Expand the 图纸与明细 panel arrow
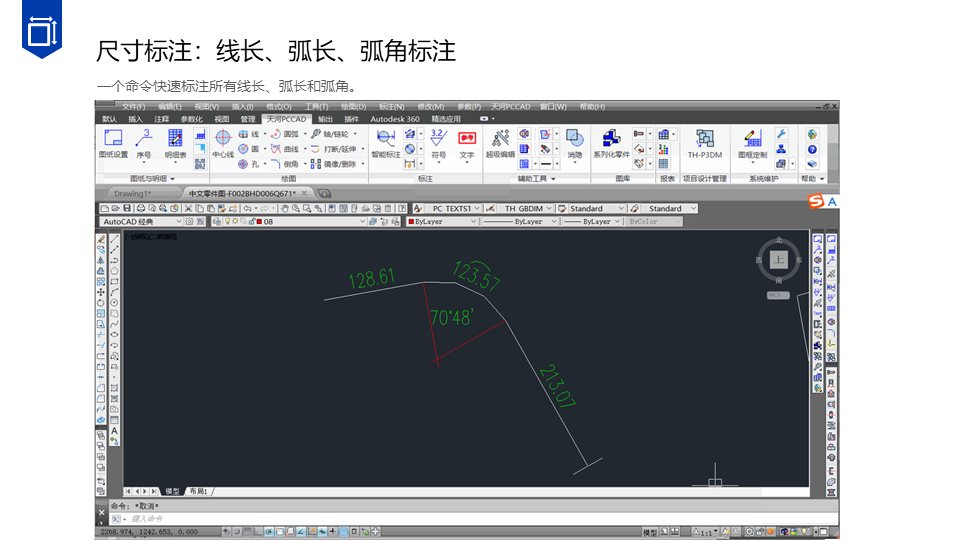960x540 pixels. 173,179
